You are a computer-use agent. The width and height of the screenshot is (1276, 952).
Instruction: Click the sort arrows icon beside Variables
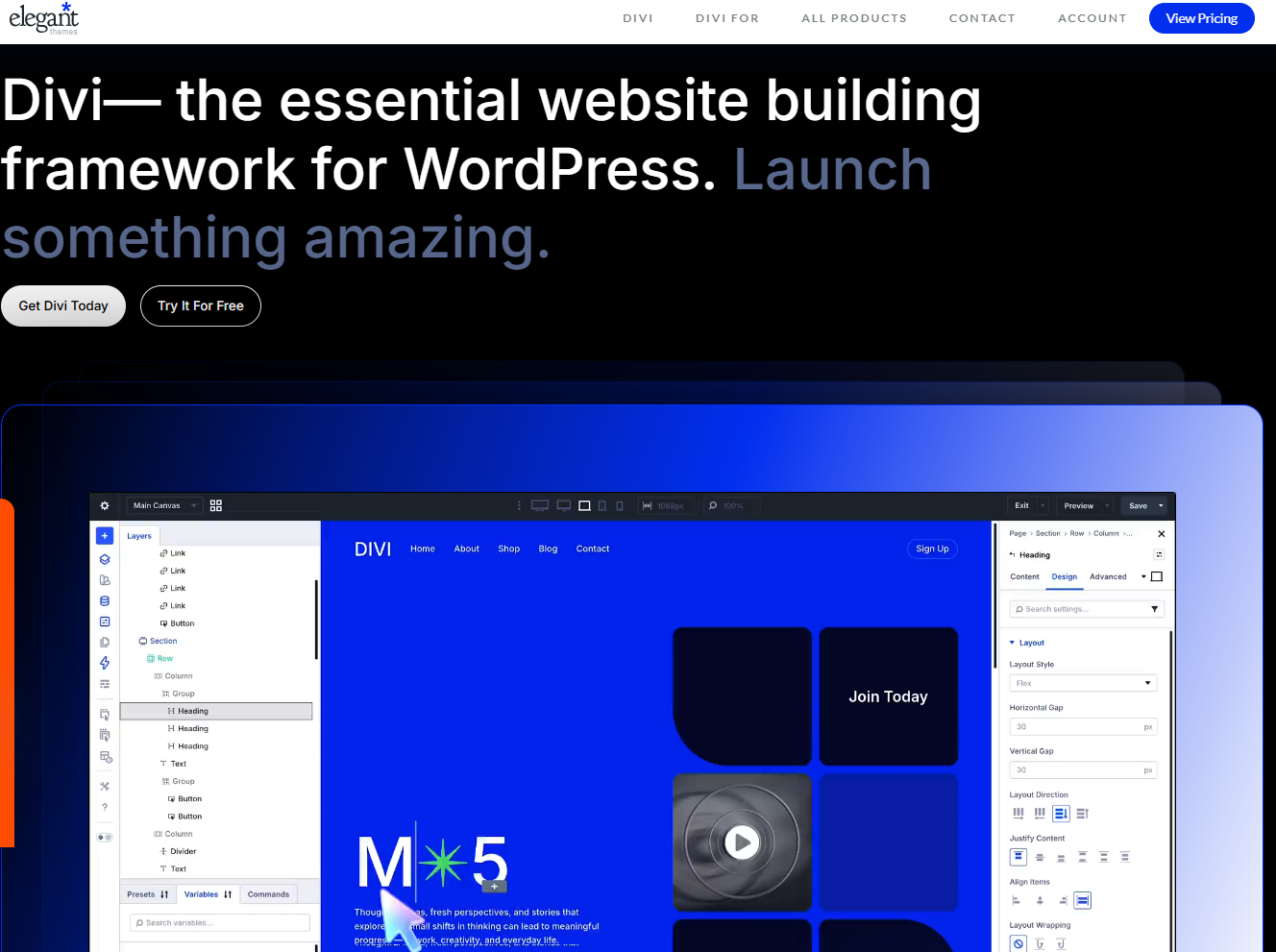228,894
